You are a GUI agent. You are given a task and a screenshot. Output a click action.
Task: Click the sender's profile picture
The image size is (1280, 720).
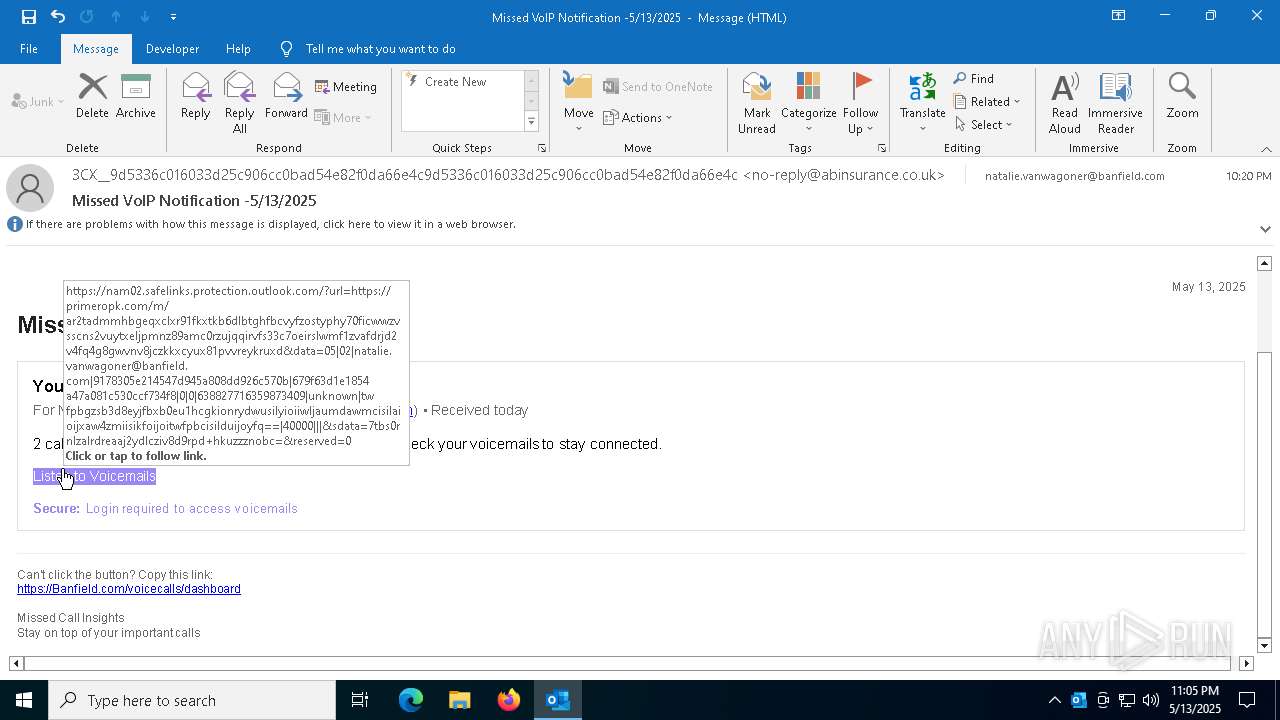(30, 188)
